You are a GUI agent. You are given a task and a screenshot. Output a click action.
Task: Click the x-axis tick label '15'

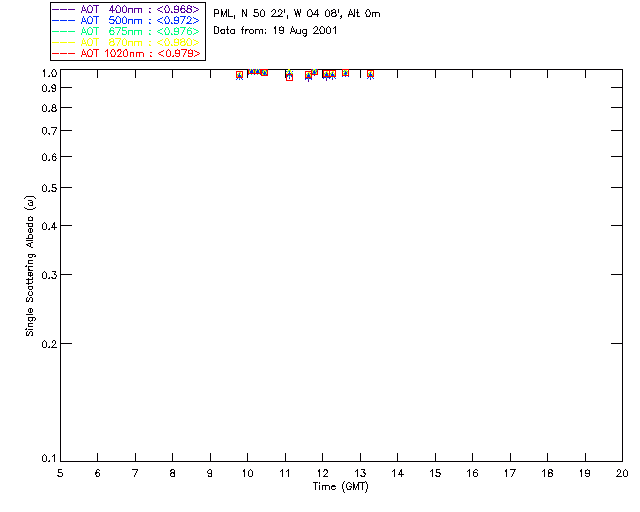tap(435, 473)
